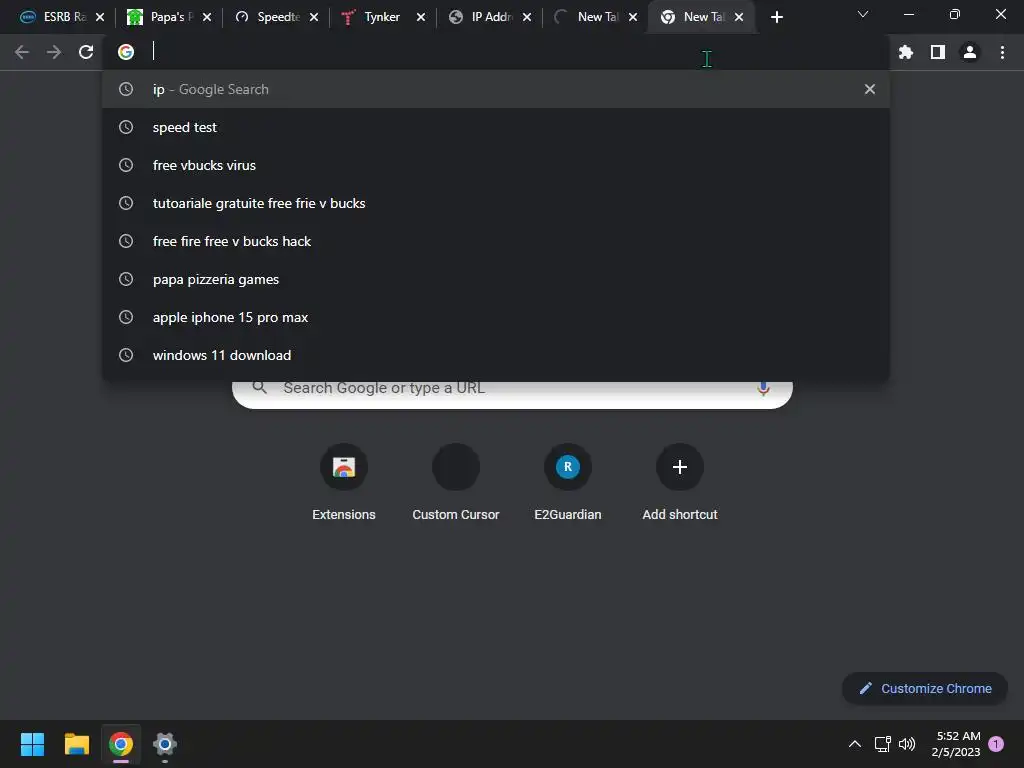Show hidden tray icons chevron
Screen dimensions: 1024x768
[854, 744]
